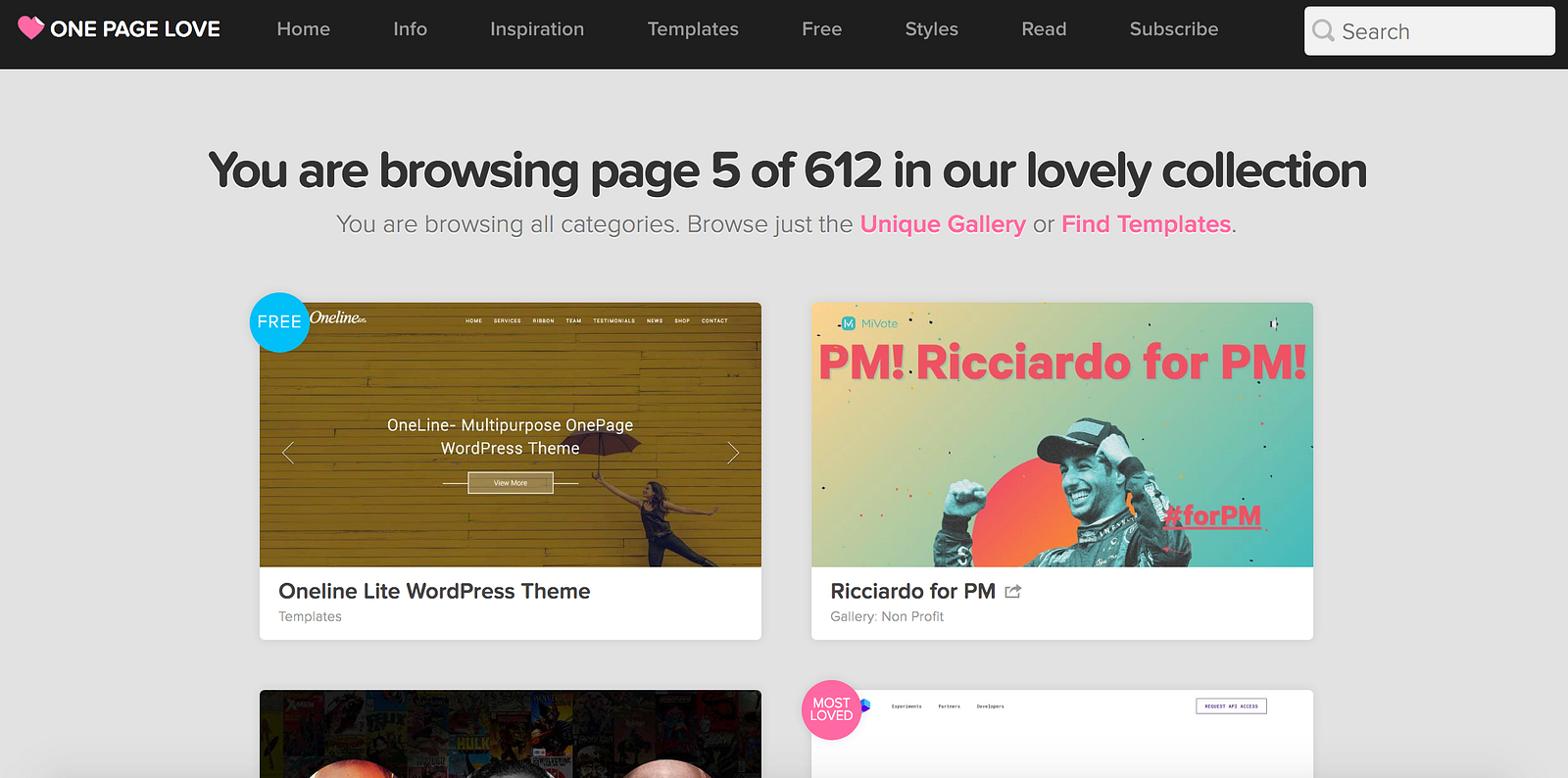Click the MiVote logo in Ricciardo preview
Screen dimensions: 1568x778
tap(869, 323)
